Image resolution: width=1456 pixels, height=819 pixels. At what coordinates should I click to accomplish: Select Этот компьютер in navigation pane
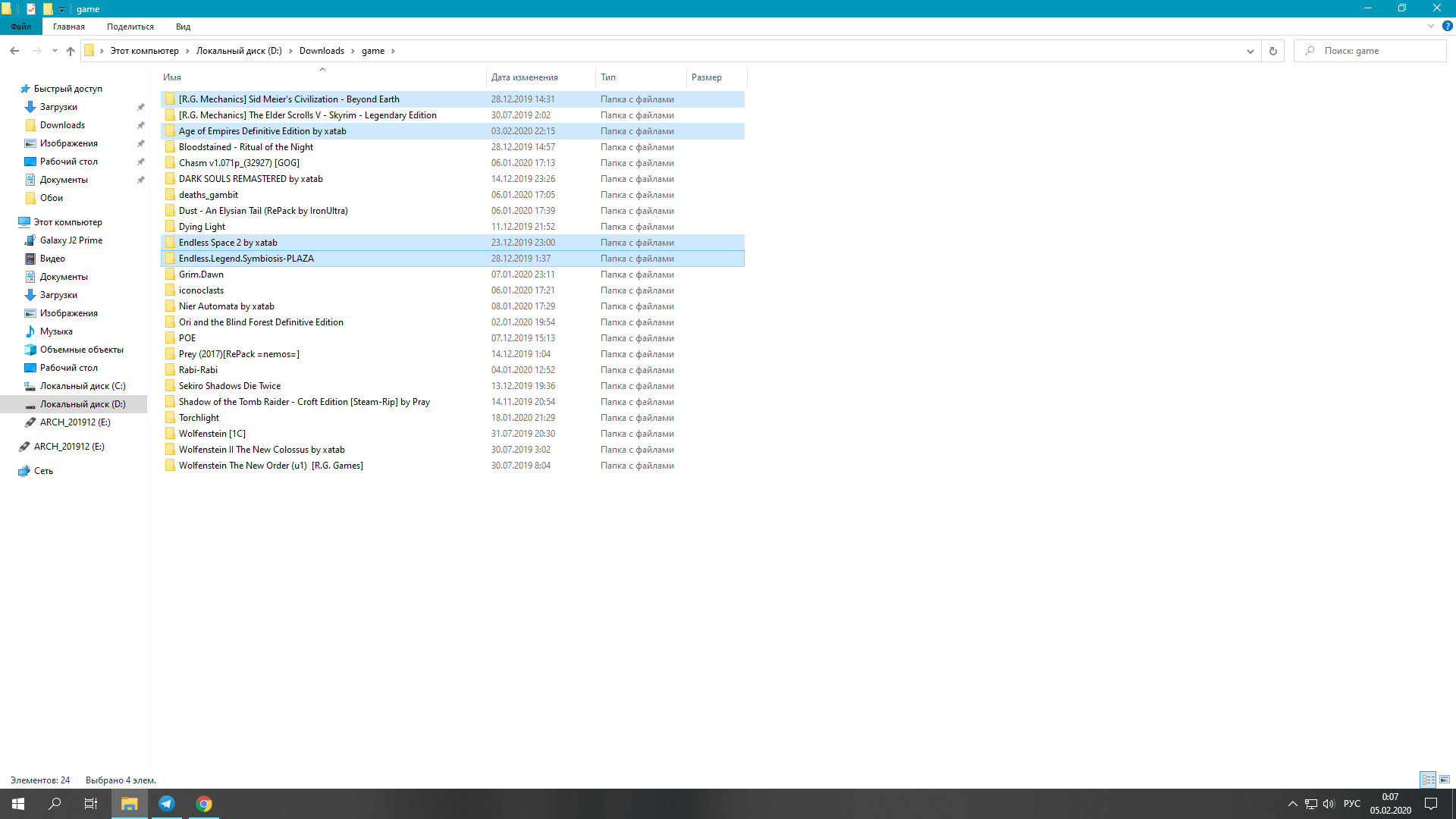point(67,222)
